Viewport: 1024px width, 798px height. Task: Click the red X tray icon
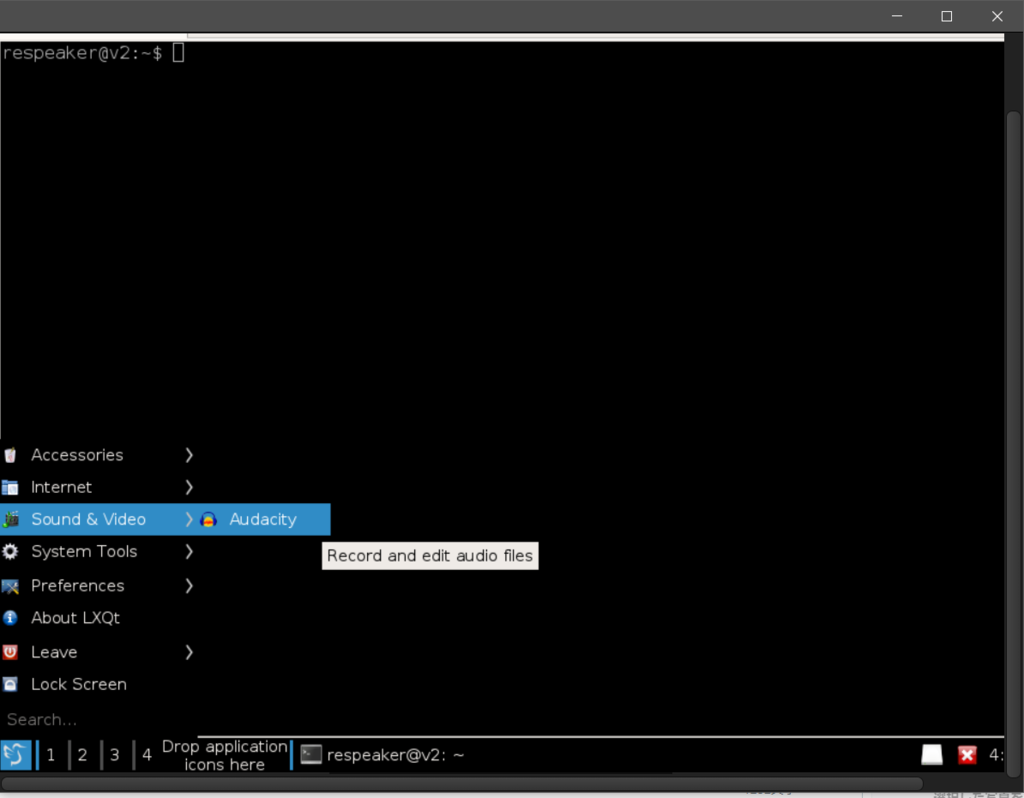(967, 755)
